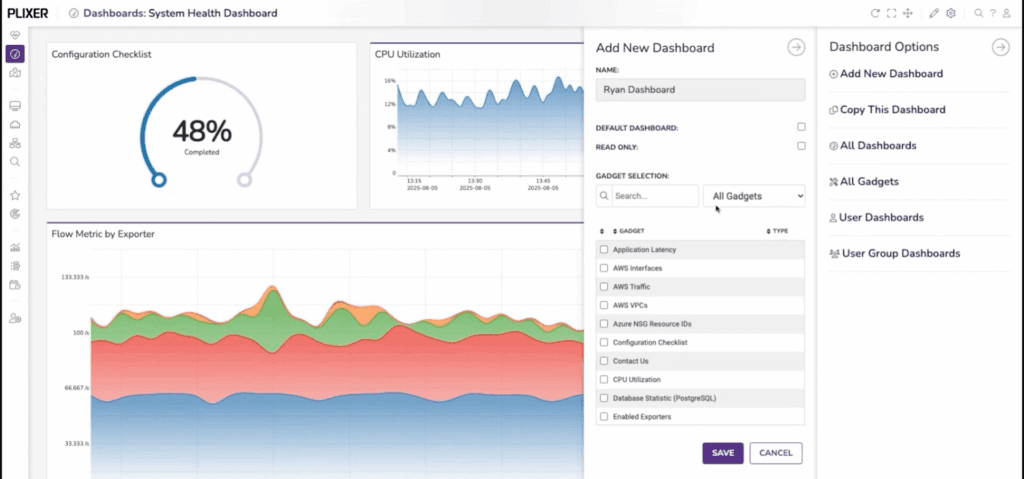The image size is (1024, 479).
Task: Select the CPU Utilization gadget checkbox
Action: (603, 380)
